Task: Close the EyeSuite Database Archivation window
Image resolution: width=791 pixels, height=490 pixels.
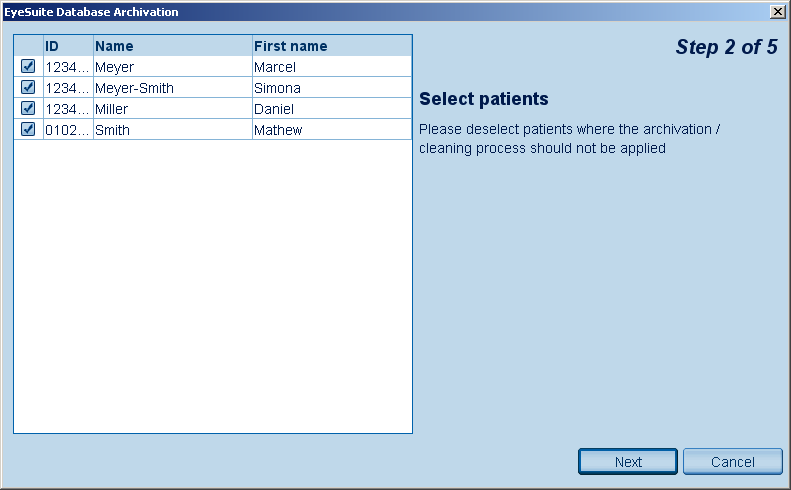Action: (x=777, y=11)
